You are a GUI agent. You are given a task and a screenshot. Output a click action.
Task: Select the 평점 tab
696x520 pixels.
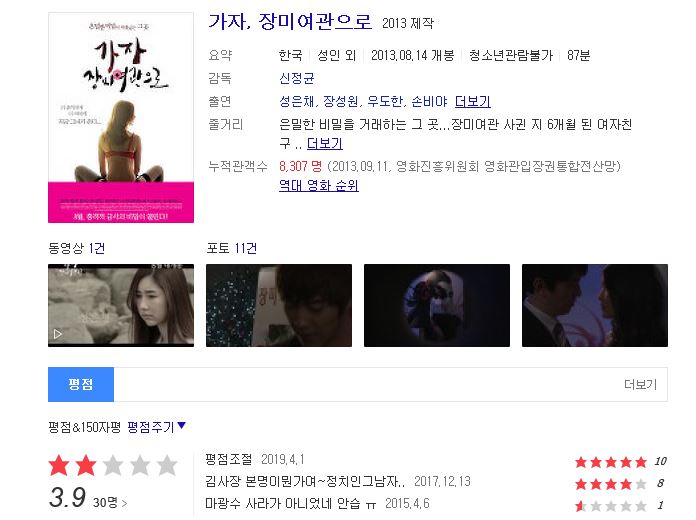pyautogui.click(x=81, y=384)
